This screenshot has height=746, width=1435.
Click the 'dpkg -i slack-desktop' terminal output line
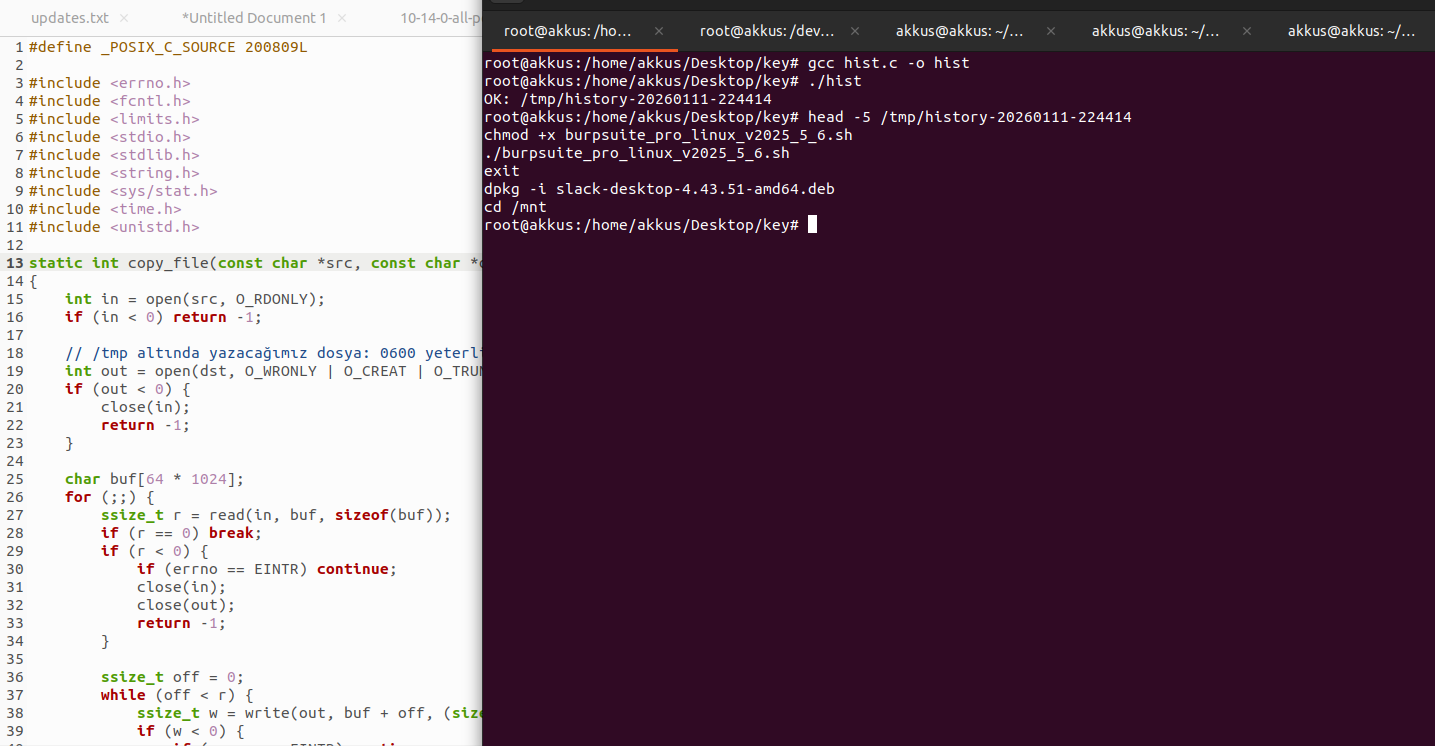click(x=658, y=189)
